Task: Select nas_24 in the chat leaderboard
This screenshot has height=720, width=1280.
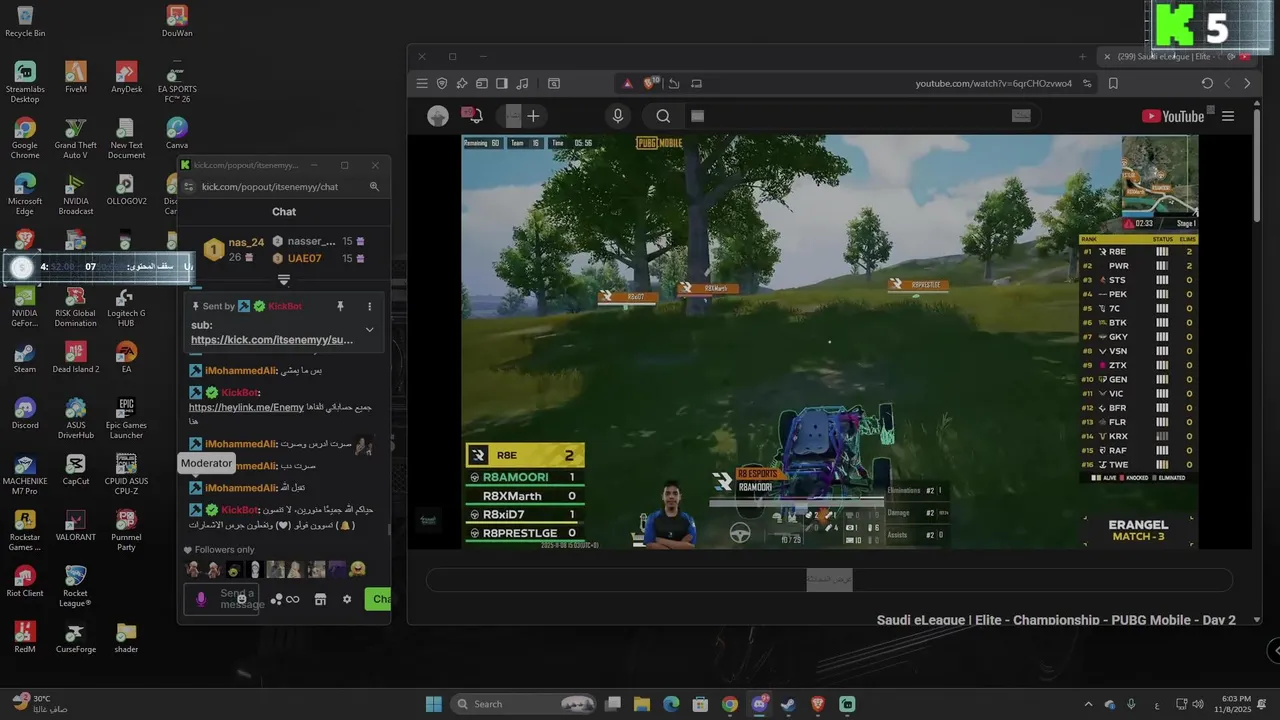Action: [246, 242]
